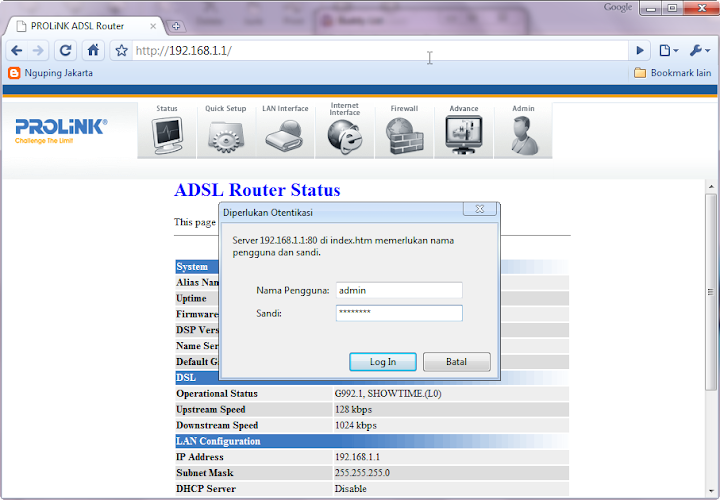This screenshot has height=500, width=720.
Task: Click the Upstream Speed 128 kbps value
Action: [353, 410]
